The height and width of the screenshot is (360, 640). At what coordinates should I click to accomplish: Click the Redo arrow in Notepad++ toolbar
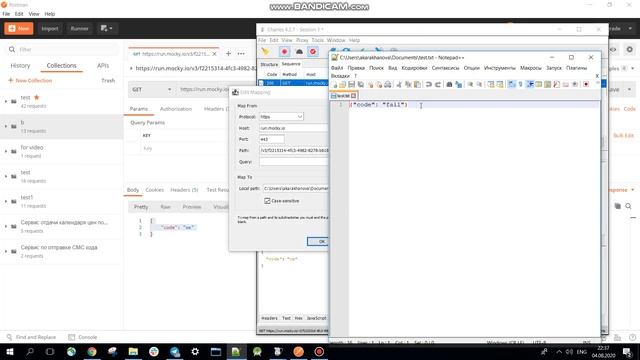coord(438,84)
